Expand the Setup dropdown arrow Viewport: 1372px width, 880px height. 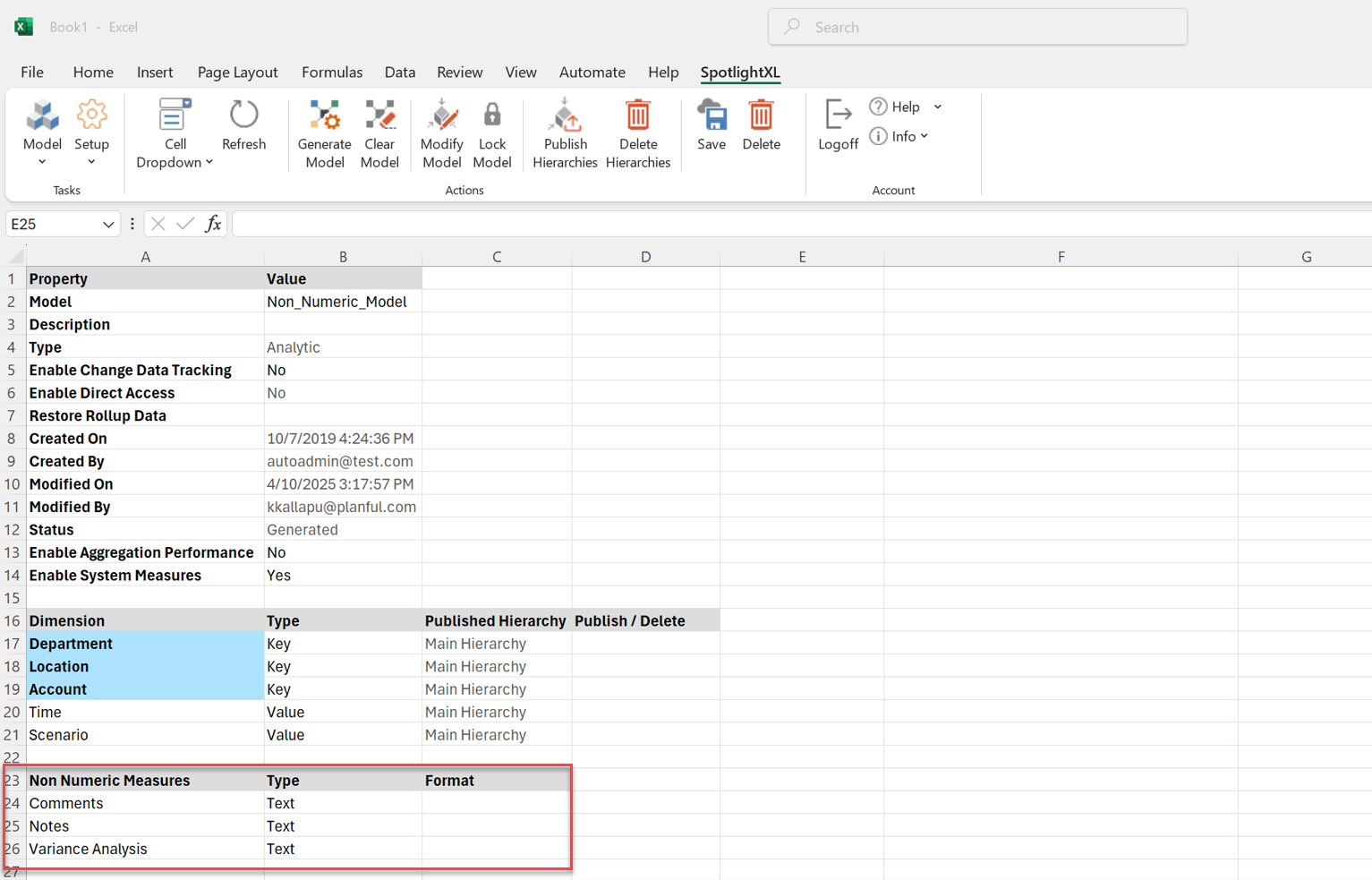pyautogui.click(x=91, y=162)
